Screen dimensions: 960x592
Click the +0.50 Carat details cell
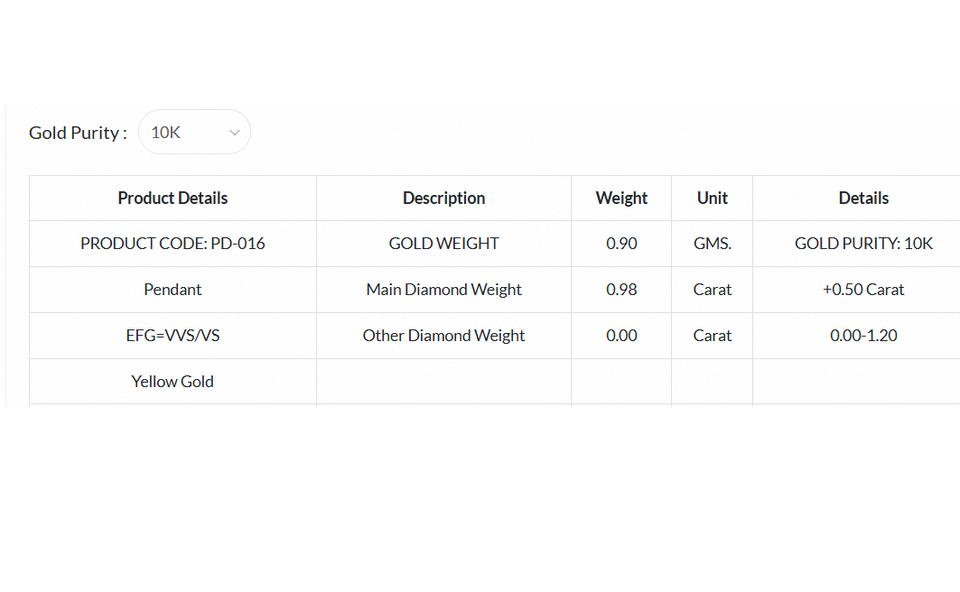tap(863, 289)
